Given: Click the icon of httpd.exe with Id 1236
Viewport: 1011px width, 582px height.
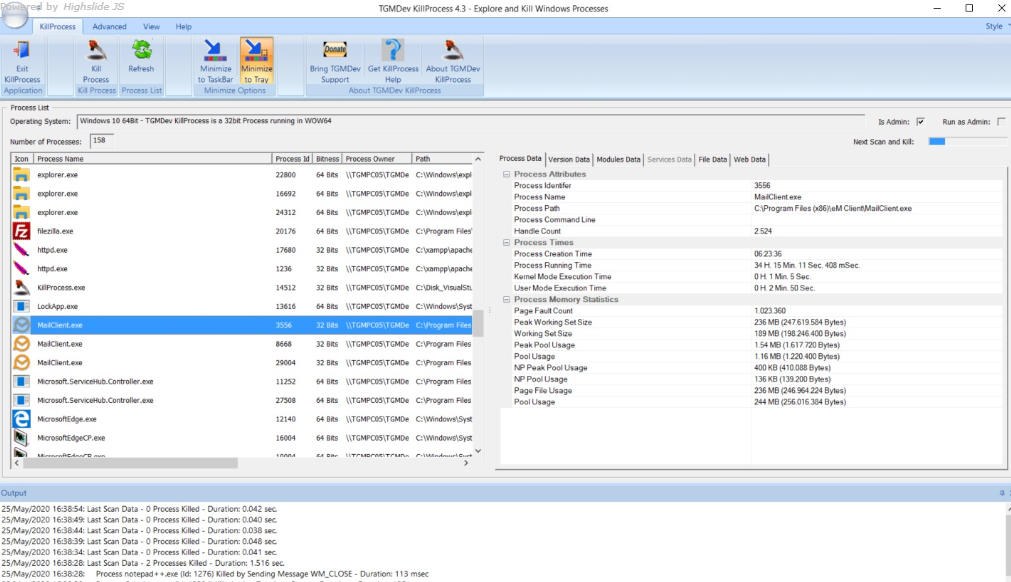Looking at the screenshot, I should [21, 268].
